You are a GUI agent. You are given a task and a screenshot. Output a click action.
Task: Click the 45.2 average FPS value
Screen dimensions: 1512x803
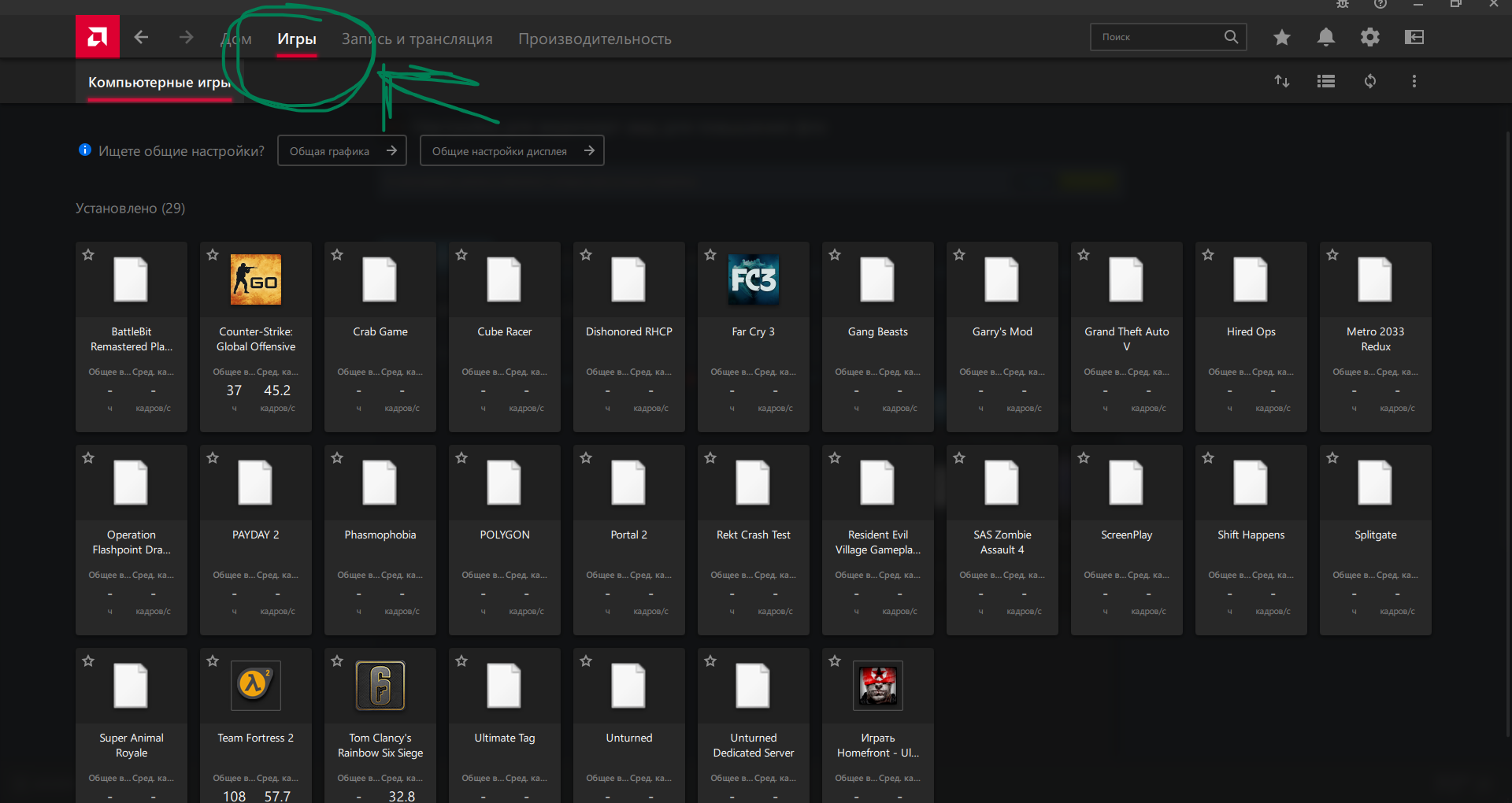tap(277, 390)
